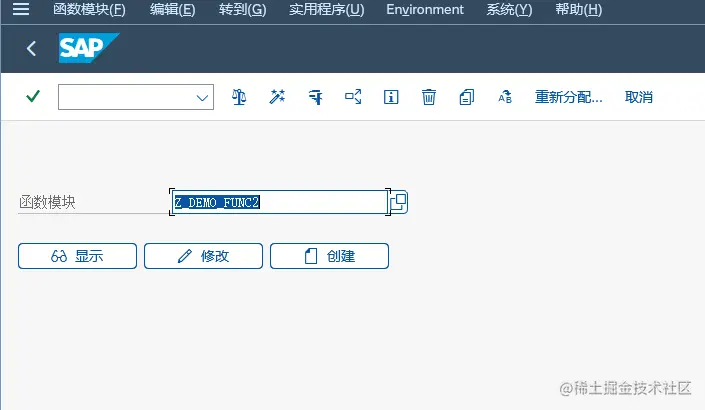Image resolution: width=705 pixels, height=410 pixels.
Task: Click the green checkmark enter icon
Action: (x=33, y=96)
